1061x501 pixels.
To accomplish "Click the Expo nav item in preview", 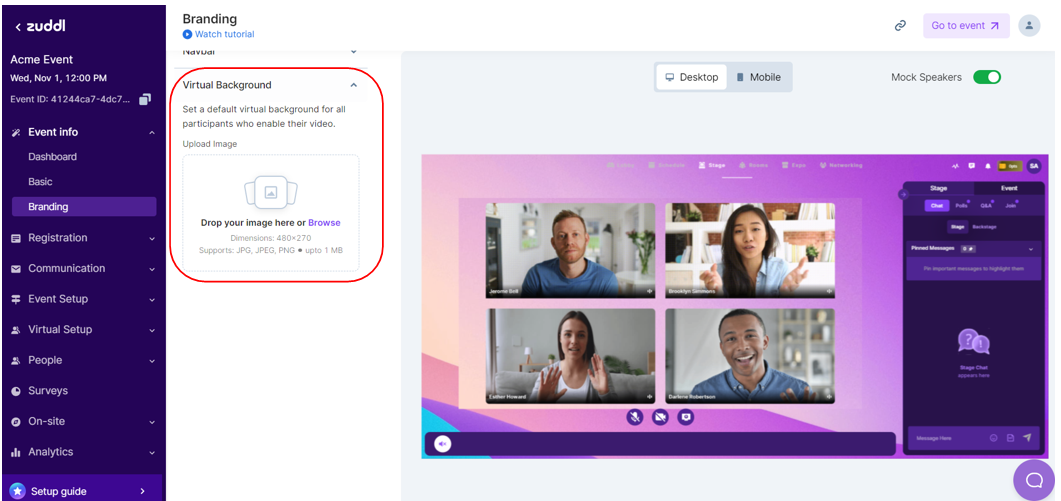I will pyautogui.click(x=794, y=165).
